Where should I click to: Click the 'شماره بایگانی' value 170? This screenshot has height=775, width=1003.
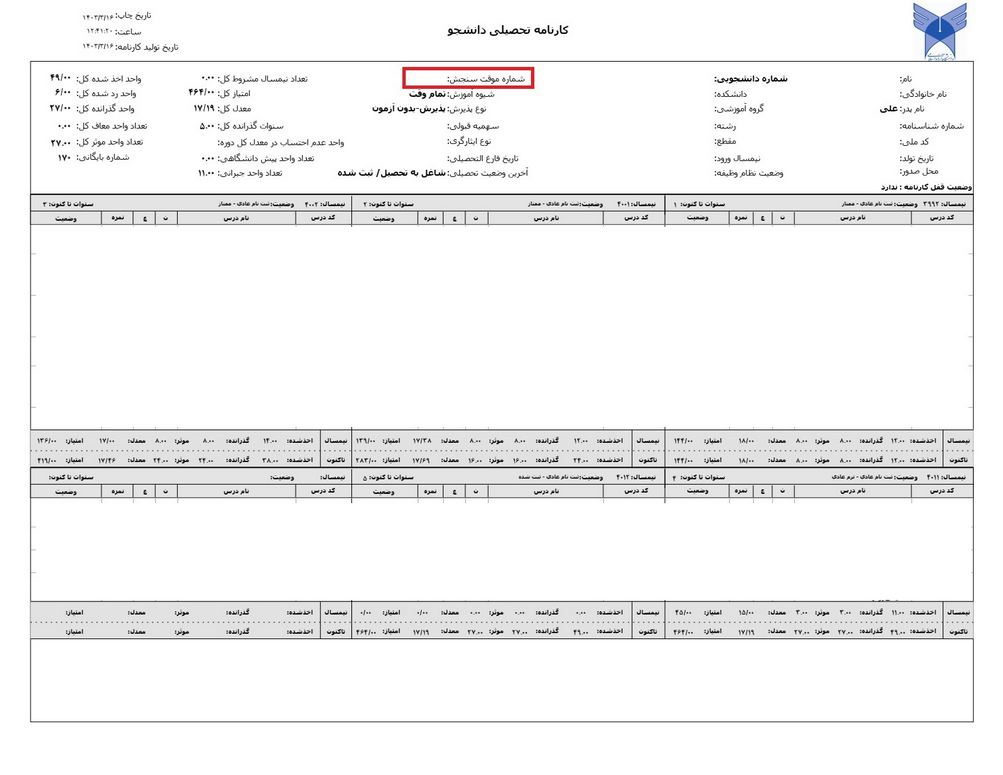pos(64,157)
